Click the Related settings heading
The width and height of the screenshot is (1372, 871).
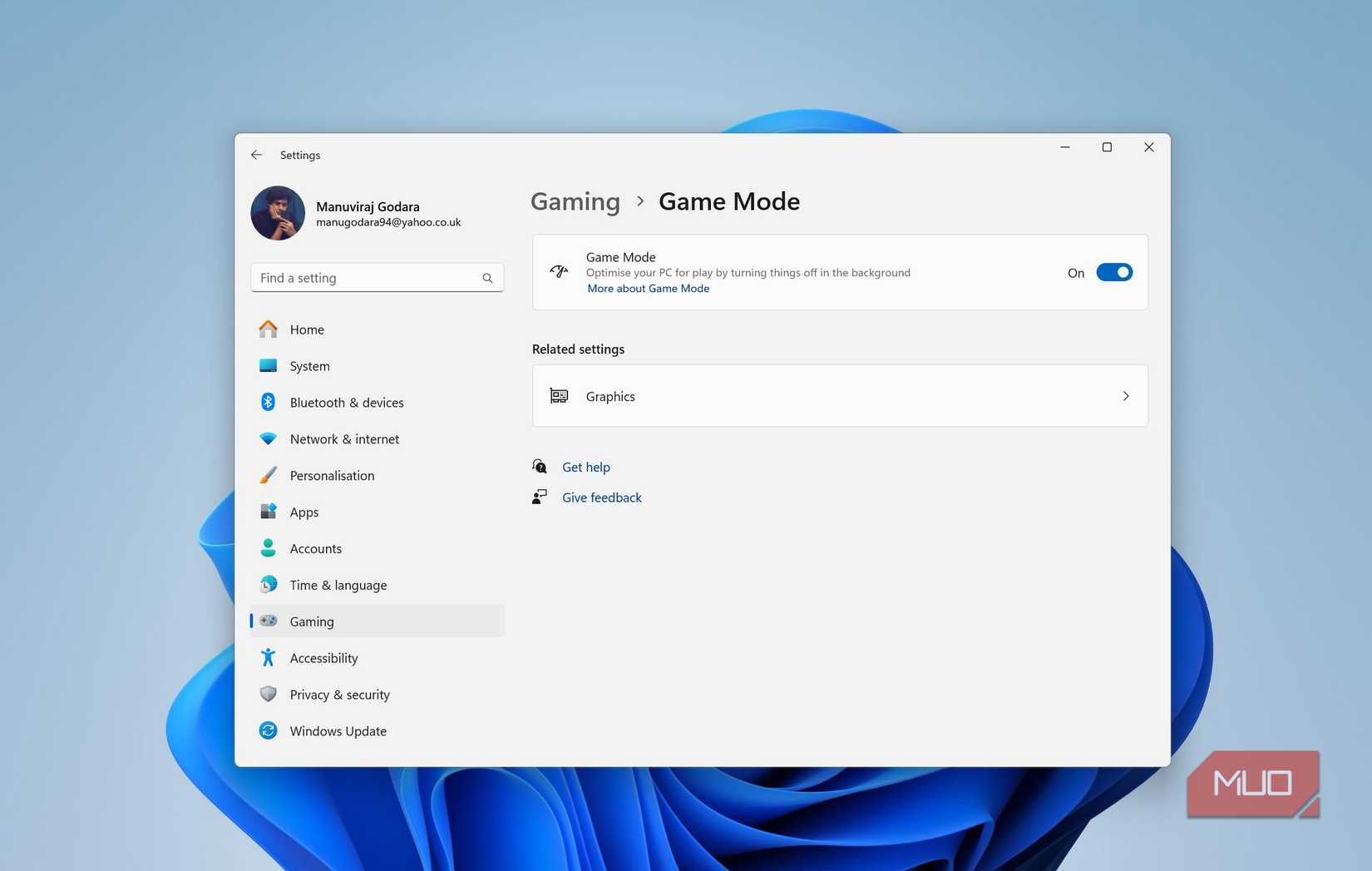tap(578, 349)
